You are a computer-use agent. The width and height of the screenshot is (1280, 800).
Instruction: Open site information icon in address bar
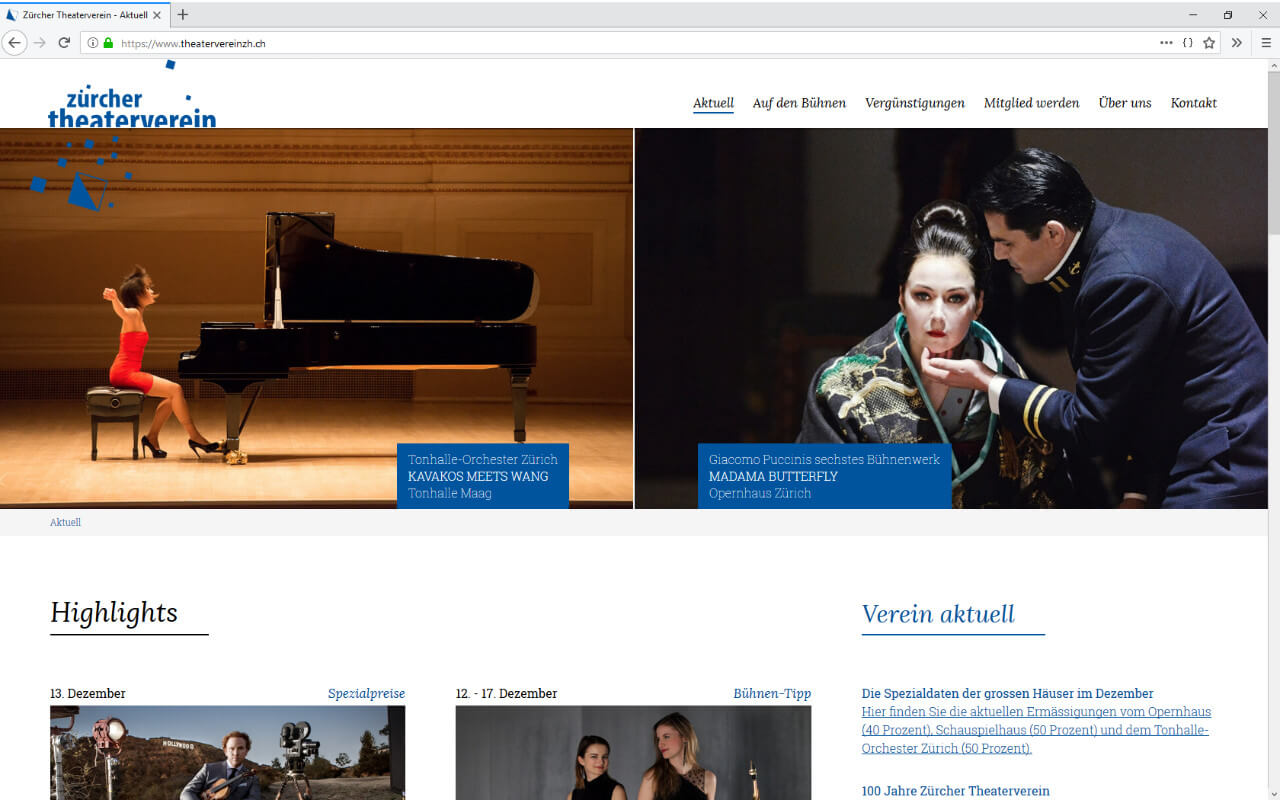(93, 43)
